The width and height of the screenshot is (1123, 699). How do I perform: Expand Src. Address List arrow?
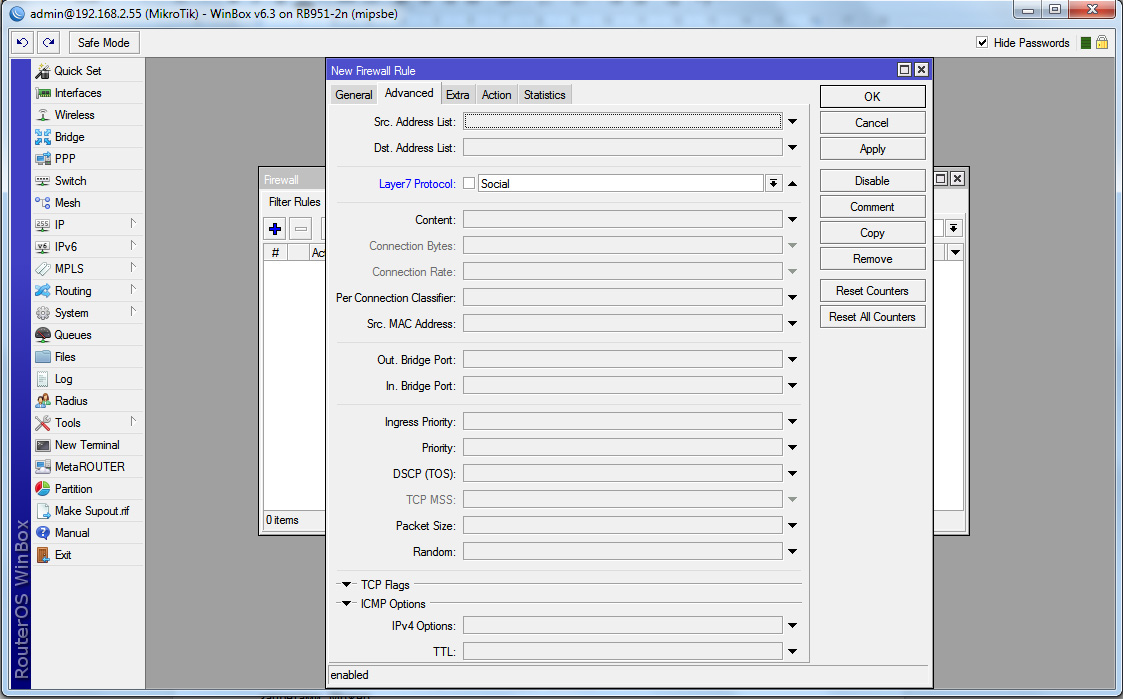point(793,122)
